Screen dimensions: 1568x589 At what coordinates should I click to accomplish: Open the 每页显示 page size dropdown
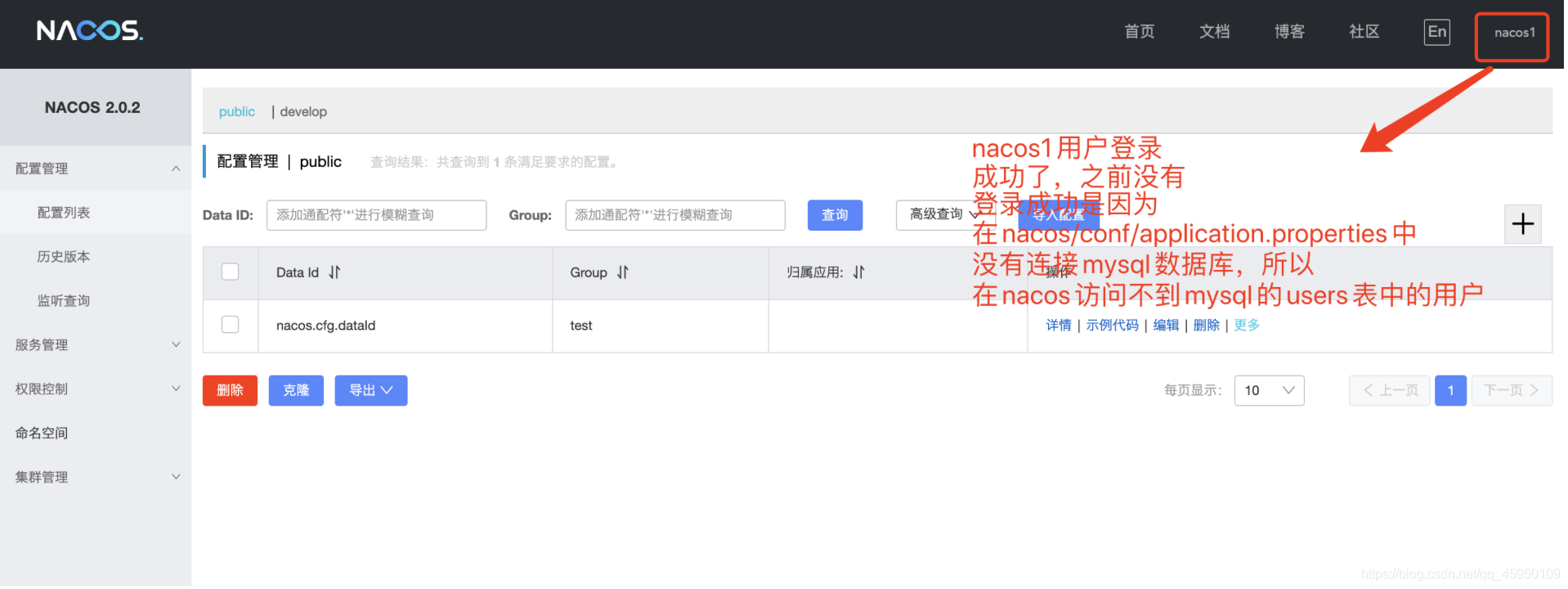tap(1269, 390)
